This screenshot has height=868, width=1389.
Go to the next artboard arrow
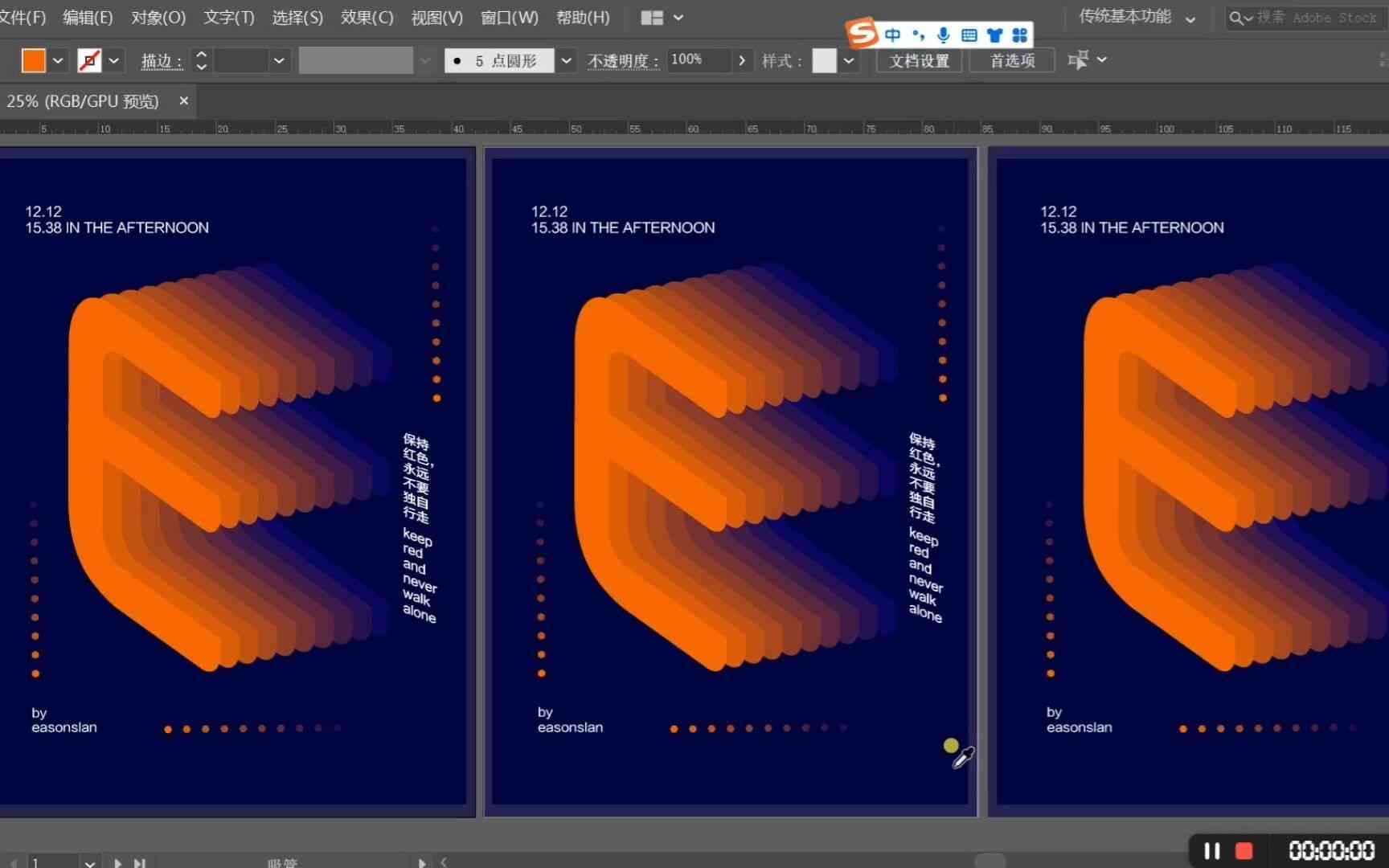click(x=117, y=863)
